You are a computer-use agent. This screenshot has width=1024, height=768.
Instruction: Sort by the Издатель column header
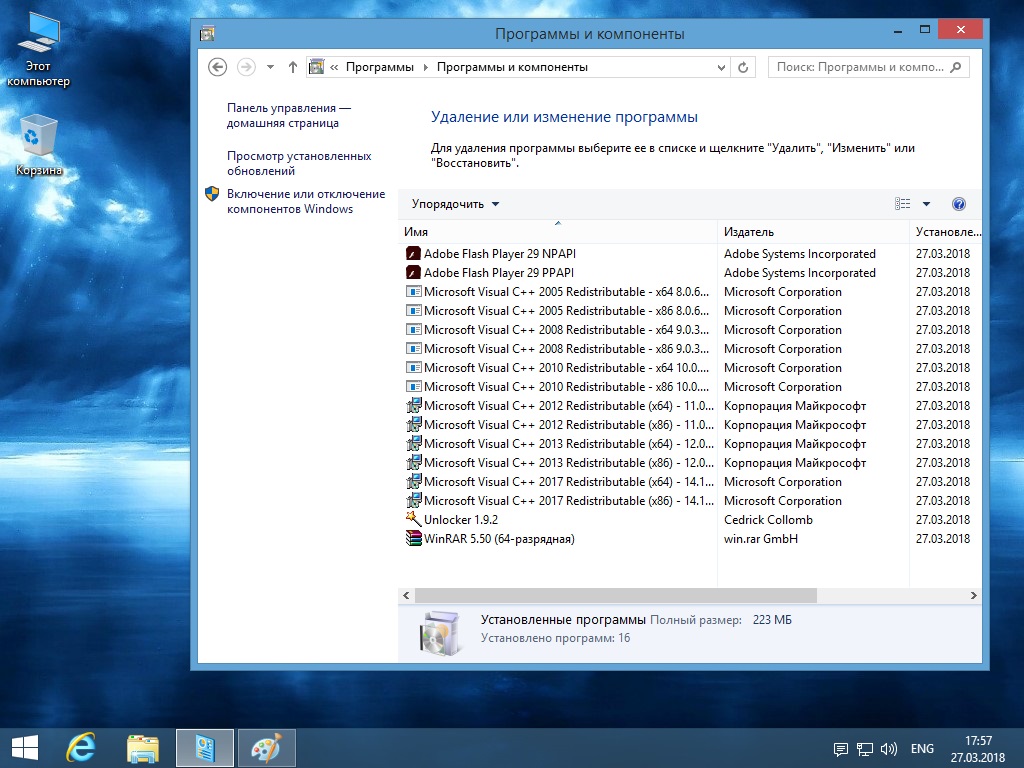pos(813,232)
